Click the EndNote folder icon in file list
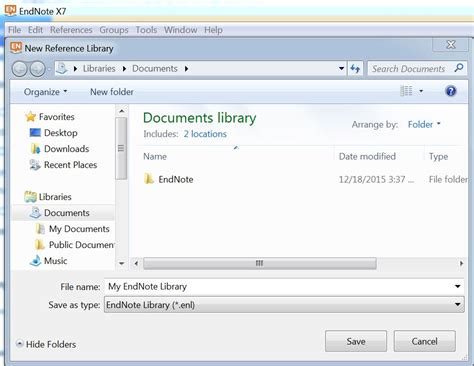 click(148, 179)
